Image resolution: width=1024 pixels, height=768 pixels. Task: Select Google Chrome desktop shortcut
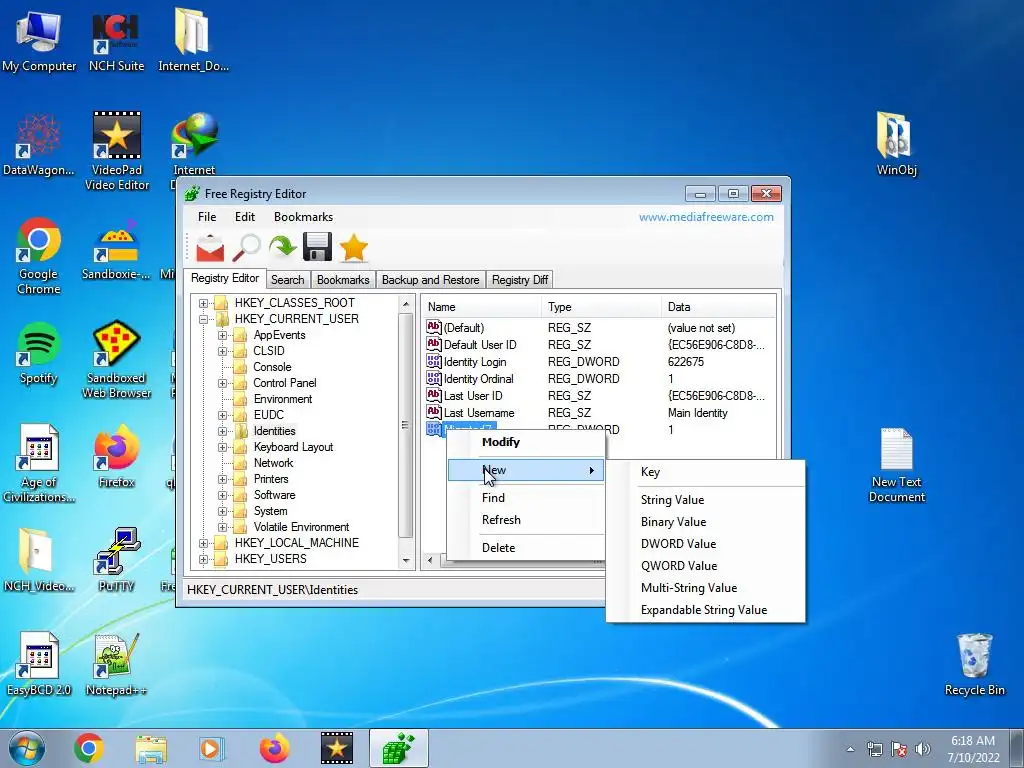(39, 256)
